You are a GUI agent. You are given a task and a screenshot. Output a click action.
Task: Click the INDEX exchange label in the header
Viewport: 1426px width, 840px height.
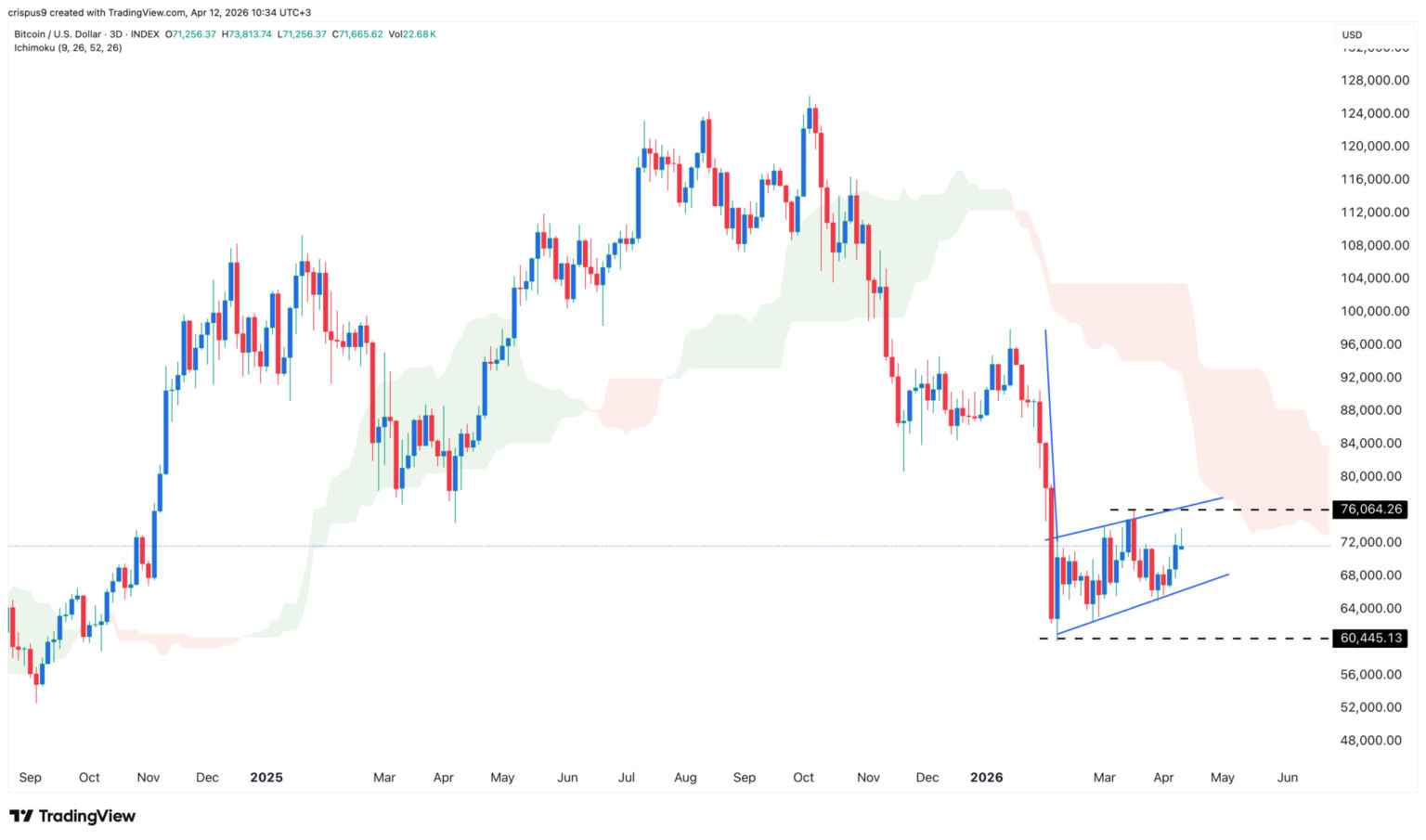pyautogui.click(x=145, y=34)
